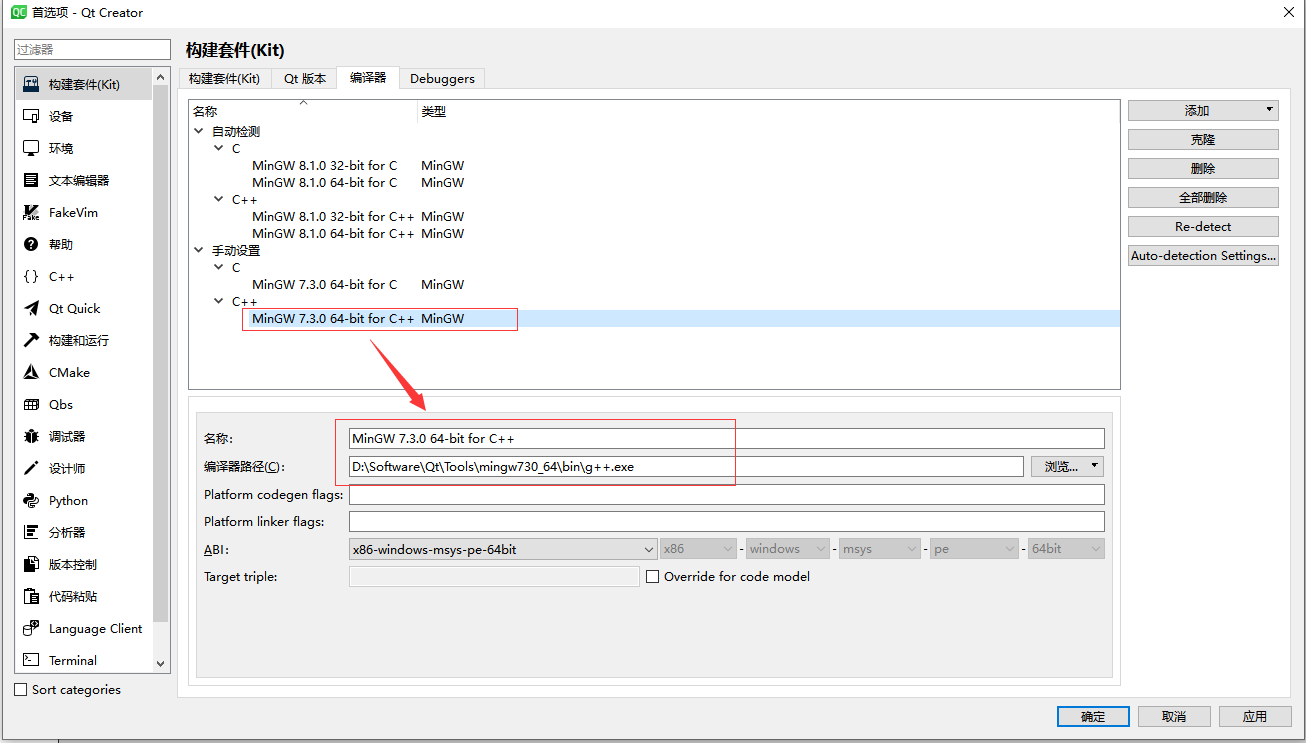1306x743 pixels.
Task: Open the 设计师 pencil icon
Action: (x=31, y=468)
